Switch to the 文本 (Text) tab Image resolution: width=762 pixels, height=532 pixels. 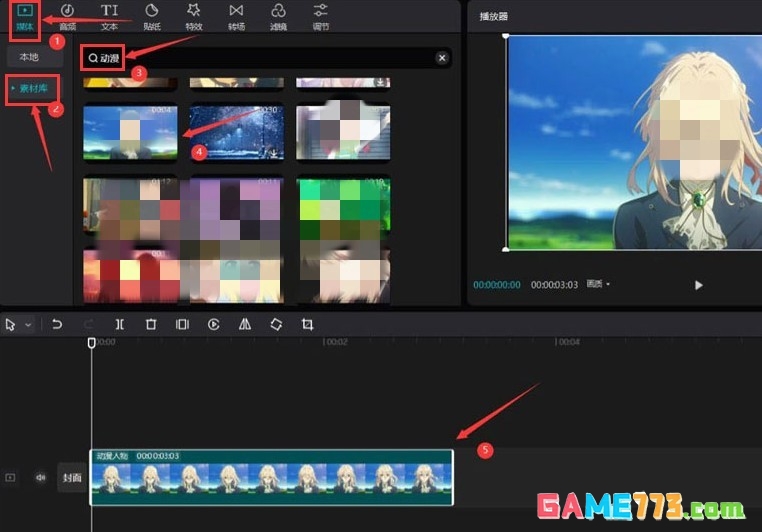tap(109, 16)
